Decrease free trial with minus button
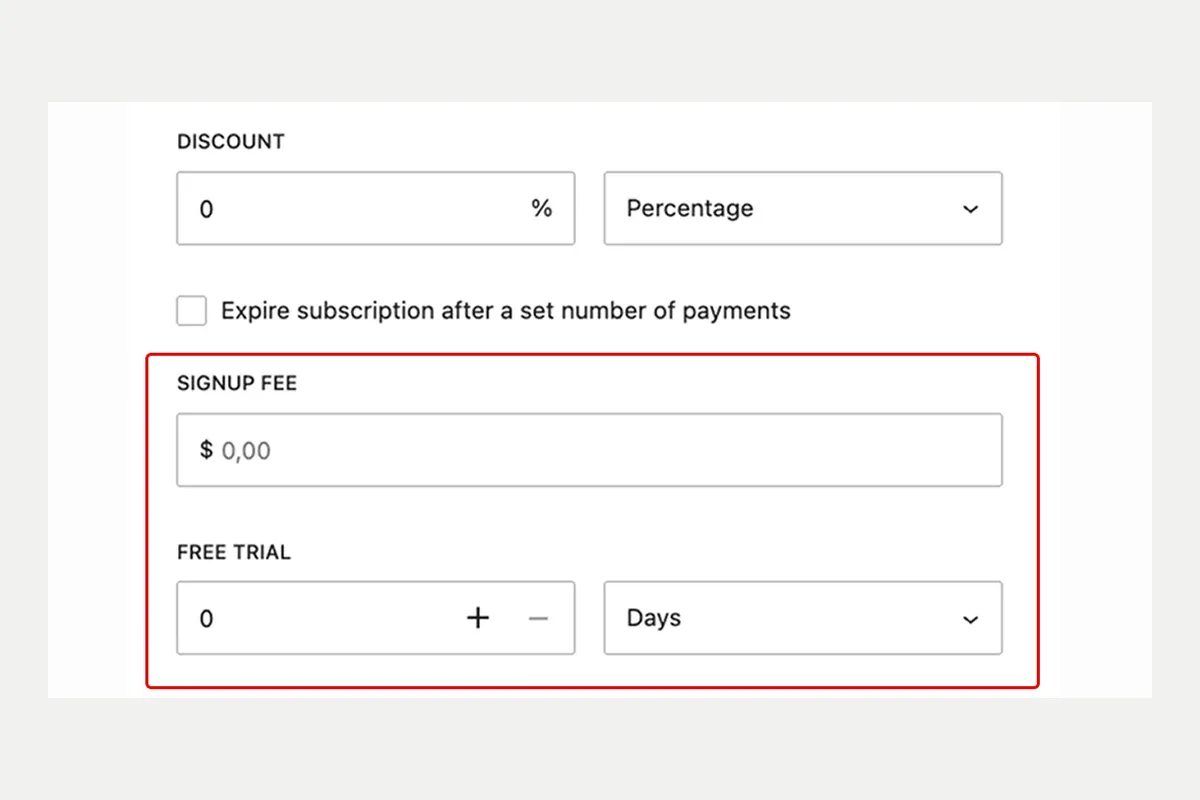 coord(538,618)
